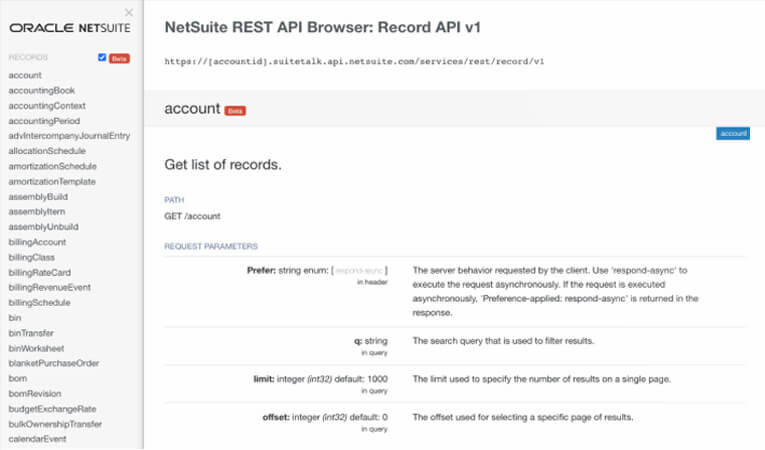Navigate to advIntercompanyJournalEntry record
Image resolution: width=765 pixels, height=450 pixels.
click(x=69, y=136)
